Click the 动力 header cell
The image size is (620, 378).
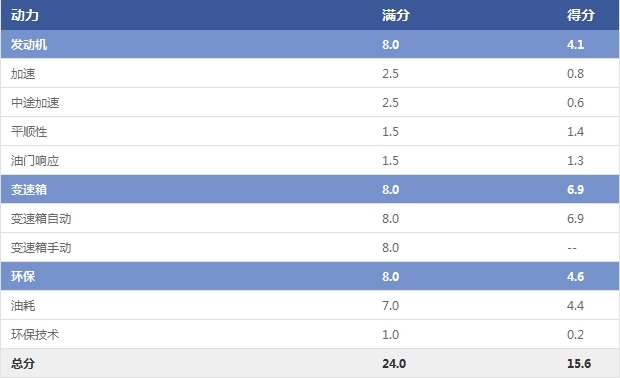click(x=25, y=15)
